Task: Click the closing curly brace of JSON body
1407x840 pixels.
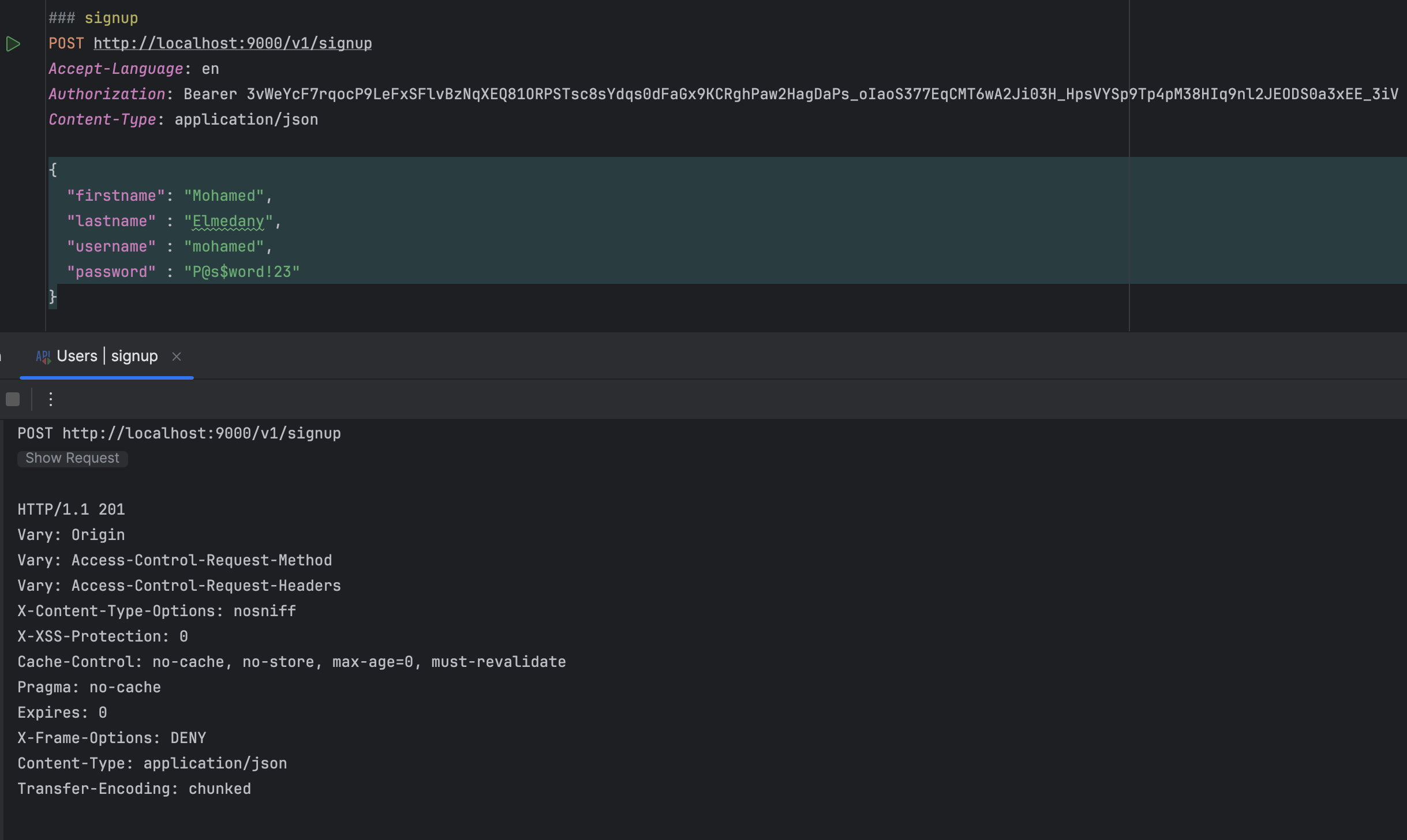Action: pyautogui.click(x=53, y=297)
